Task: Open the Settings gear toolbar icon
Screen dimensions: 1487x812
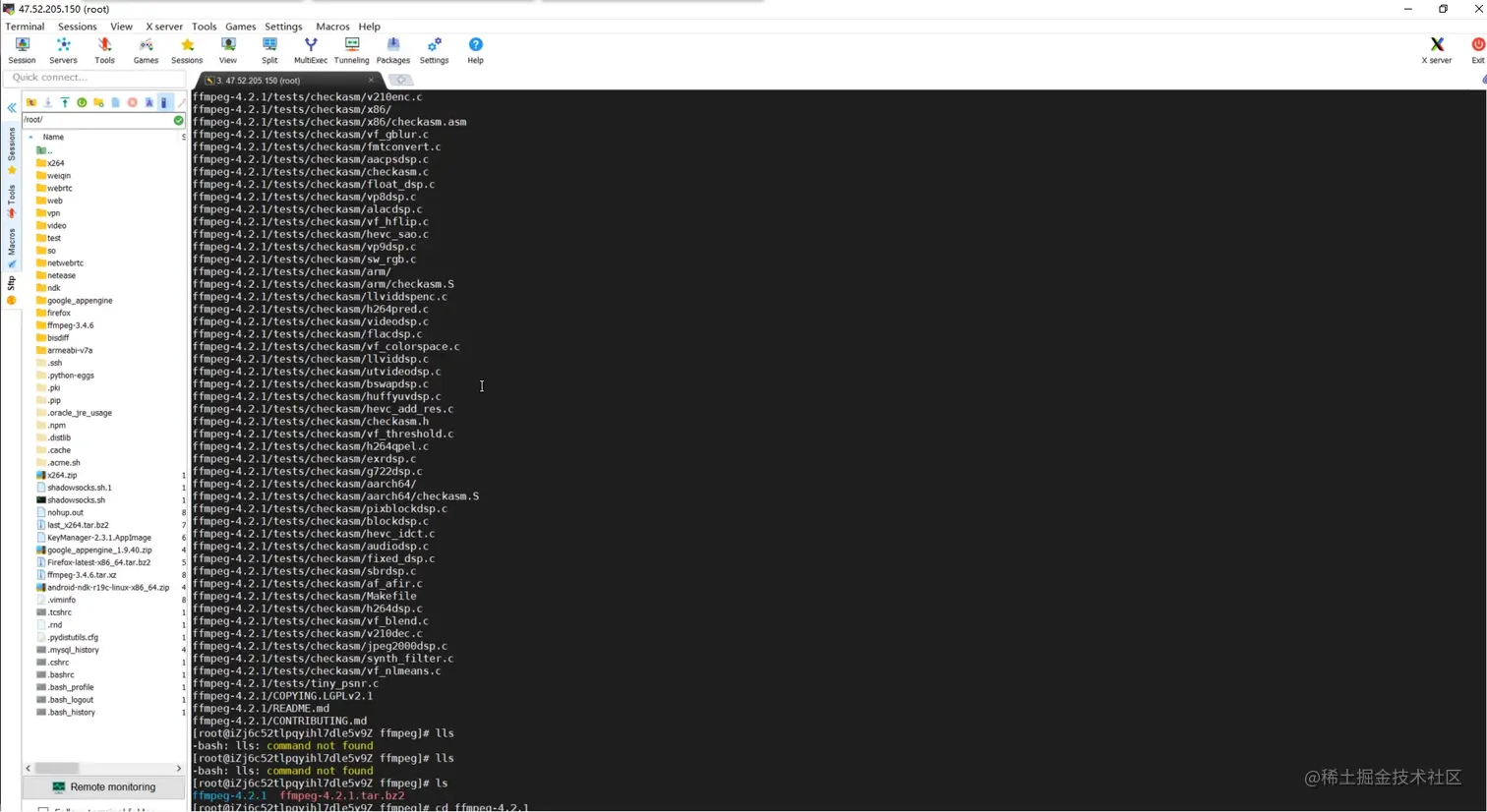Action: (x=434, y=50)
